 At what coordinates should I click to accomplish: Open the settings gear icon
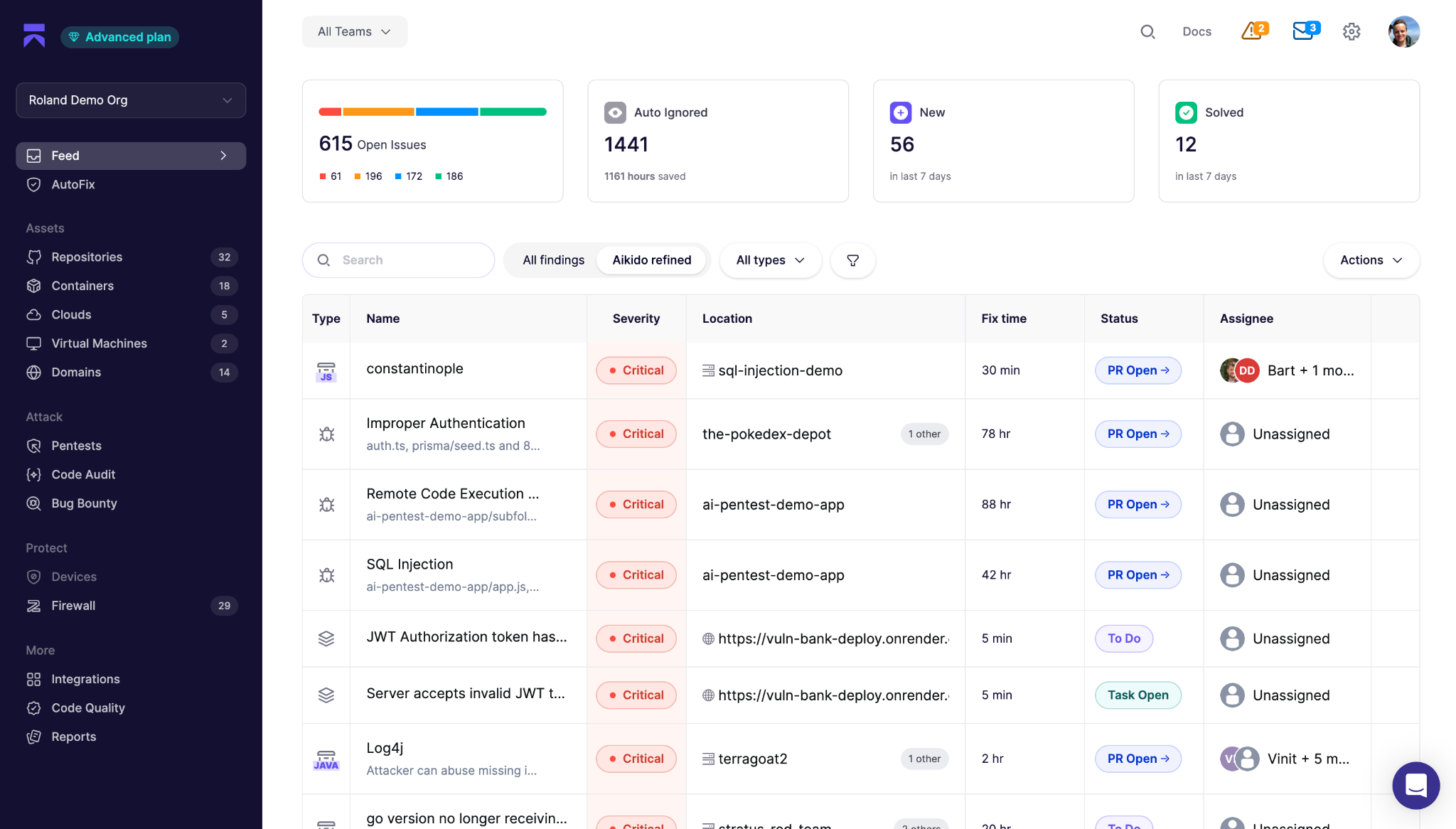coord(1351,31)
